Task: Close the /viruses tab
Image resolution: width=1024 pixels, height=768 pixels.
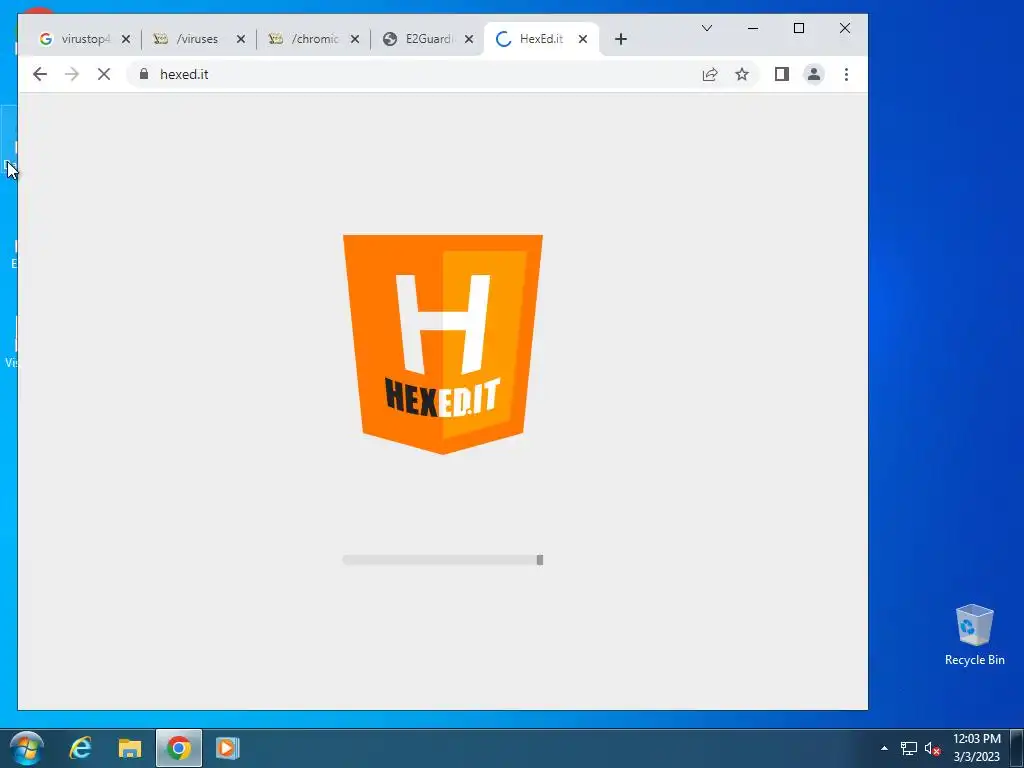Action: pos(240,39)
